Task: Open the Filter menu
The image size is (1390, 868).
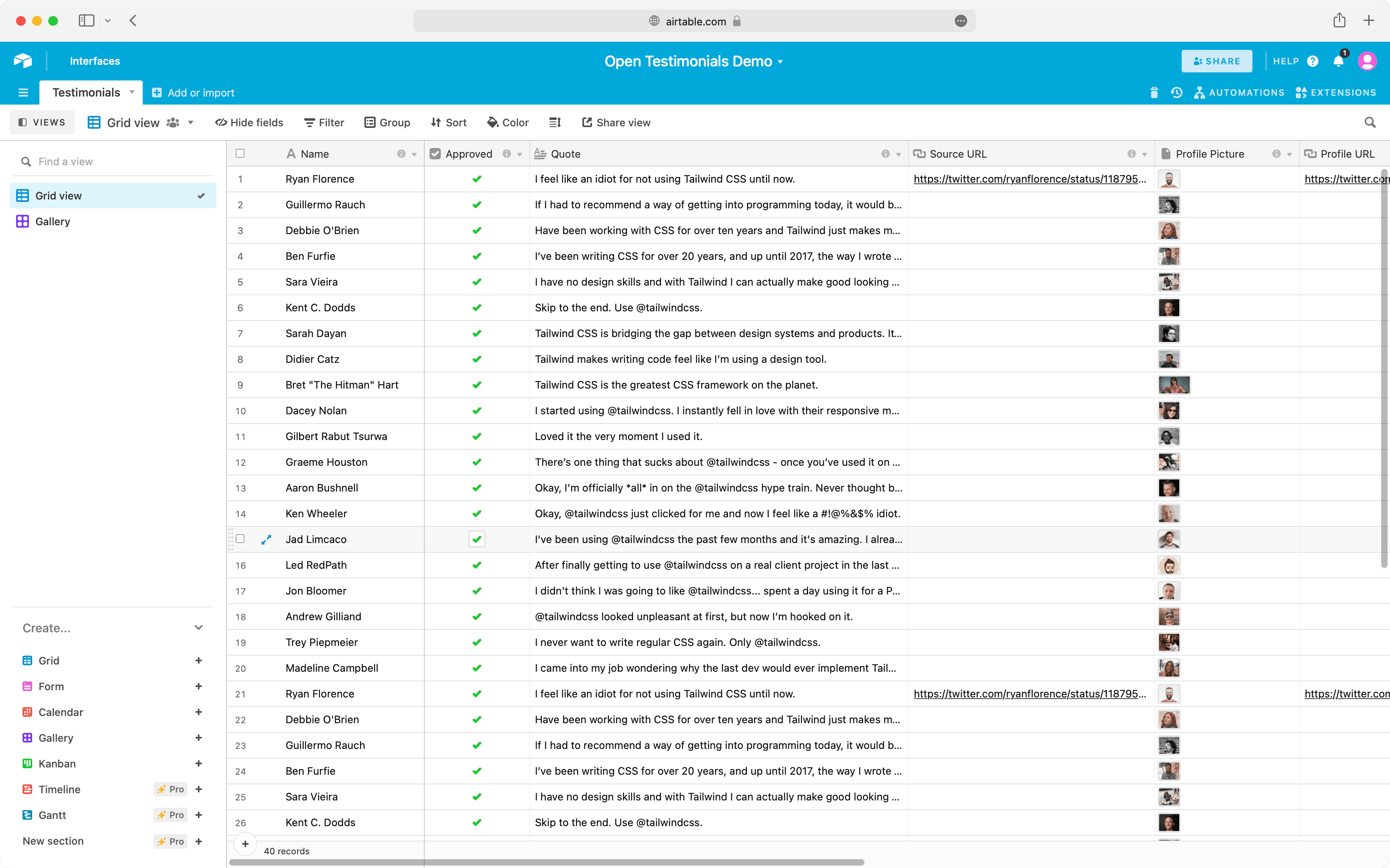Action: [324, 122]
